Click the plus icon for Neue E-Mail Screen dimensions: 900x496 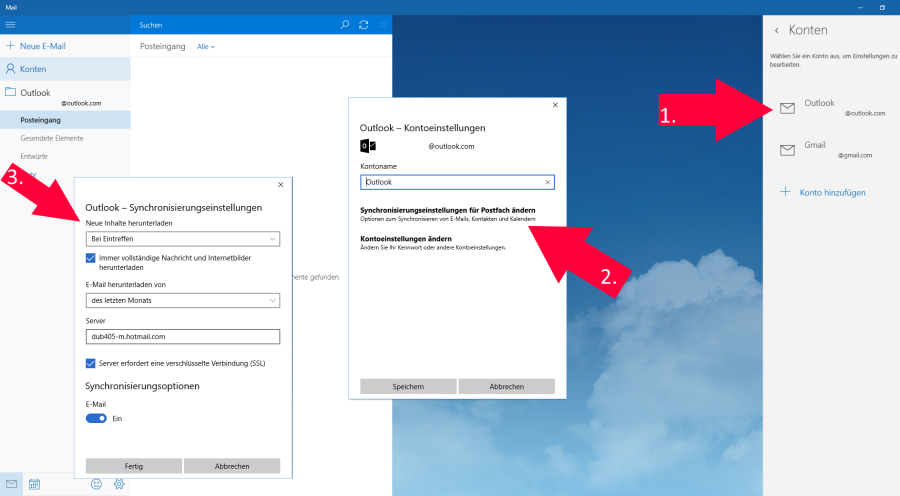10,46
